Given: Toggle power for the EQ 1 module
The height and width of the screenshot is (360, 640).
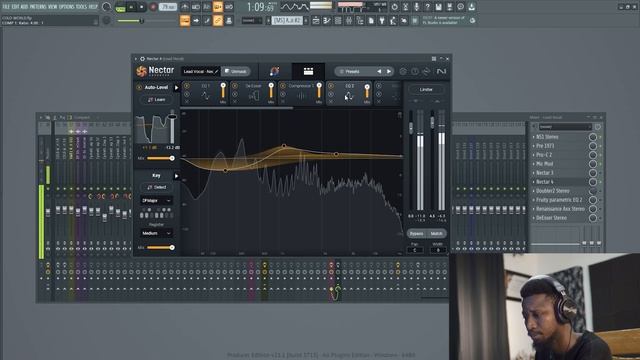Looking at the screenshot, I should coord(187,86).
